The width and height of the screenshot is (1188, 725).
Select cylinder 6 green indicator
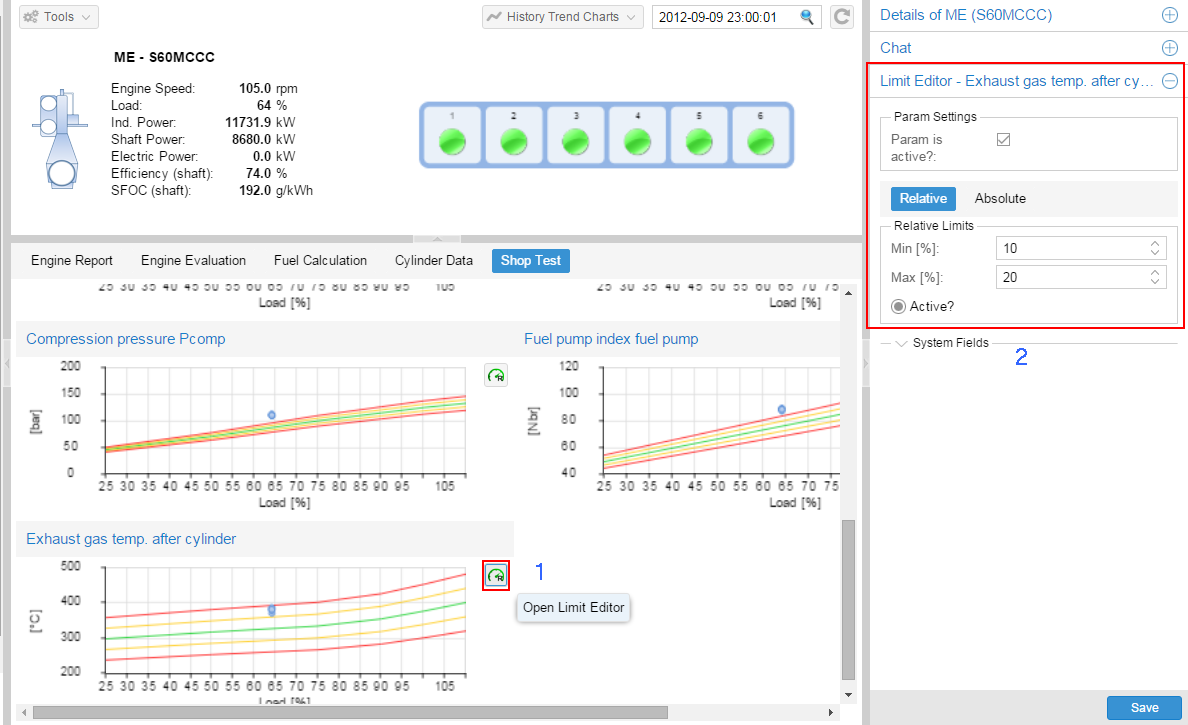[x=760, y=142]
